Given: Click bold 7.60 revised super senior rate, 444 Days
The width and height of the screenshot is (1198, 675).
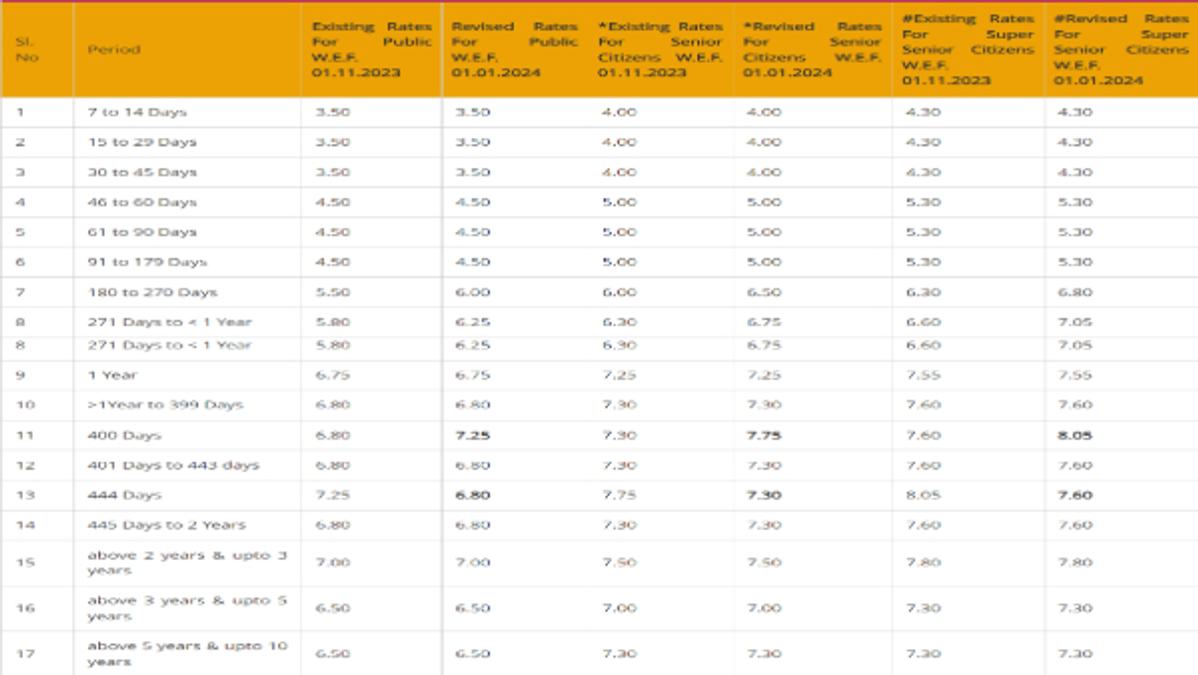Looking at the screenshot, I should pyautogui.click(x=1075, y=495).
